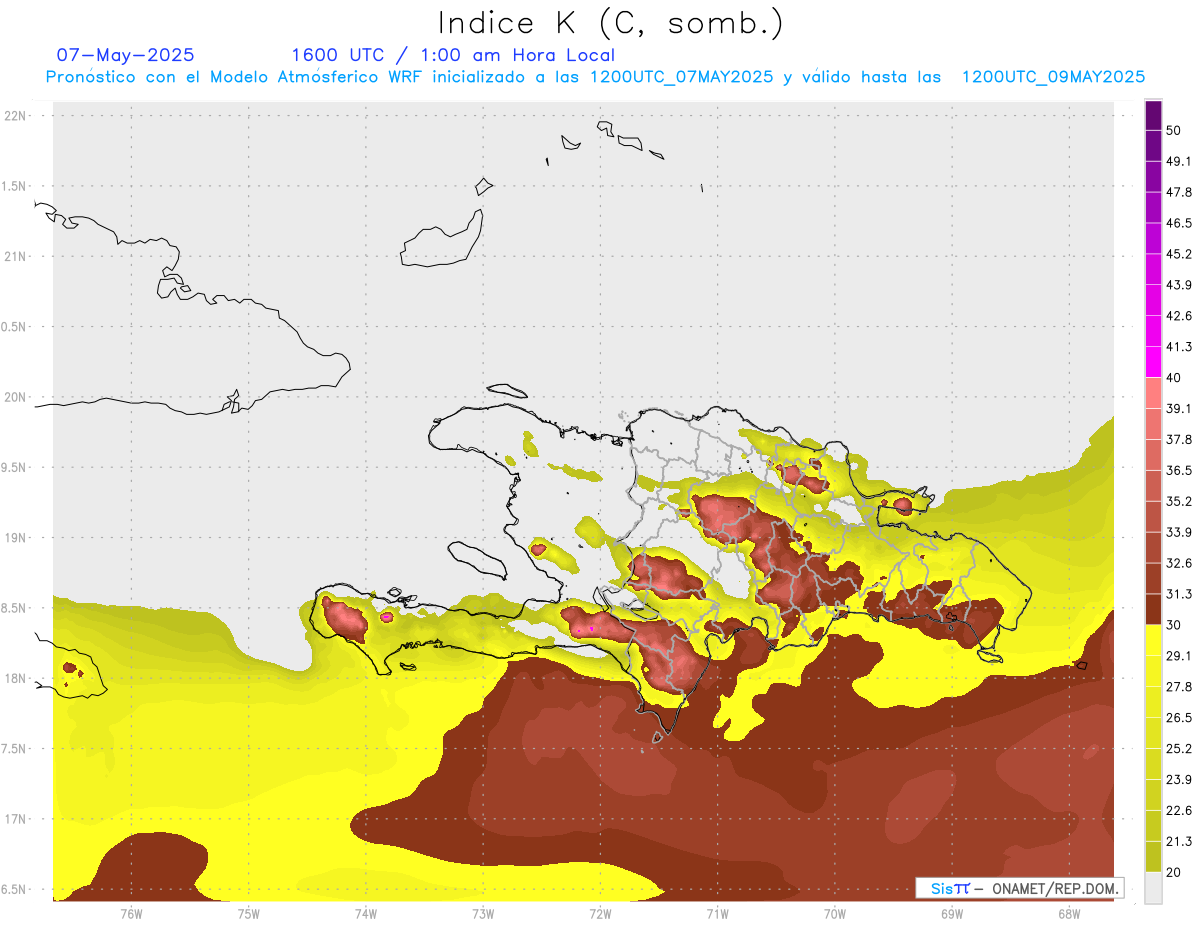The height and width of the screenshot is (927, 1200).
Task: Click the '22N' latitude label
Action: [x=15, y=116]
